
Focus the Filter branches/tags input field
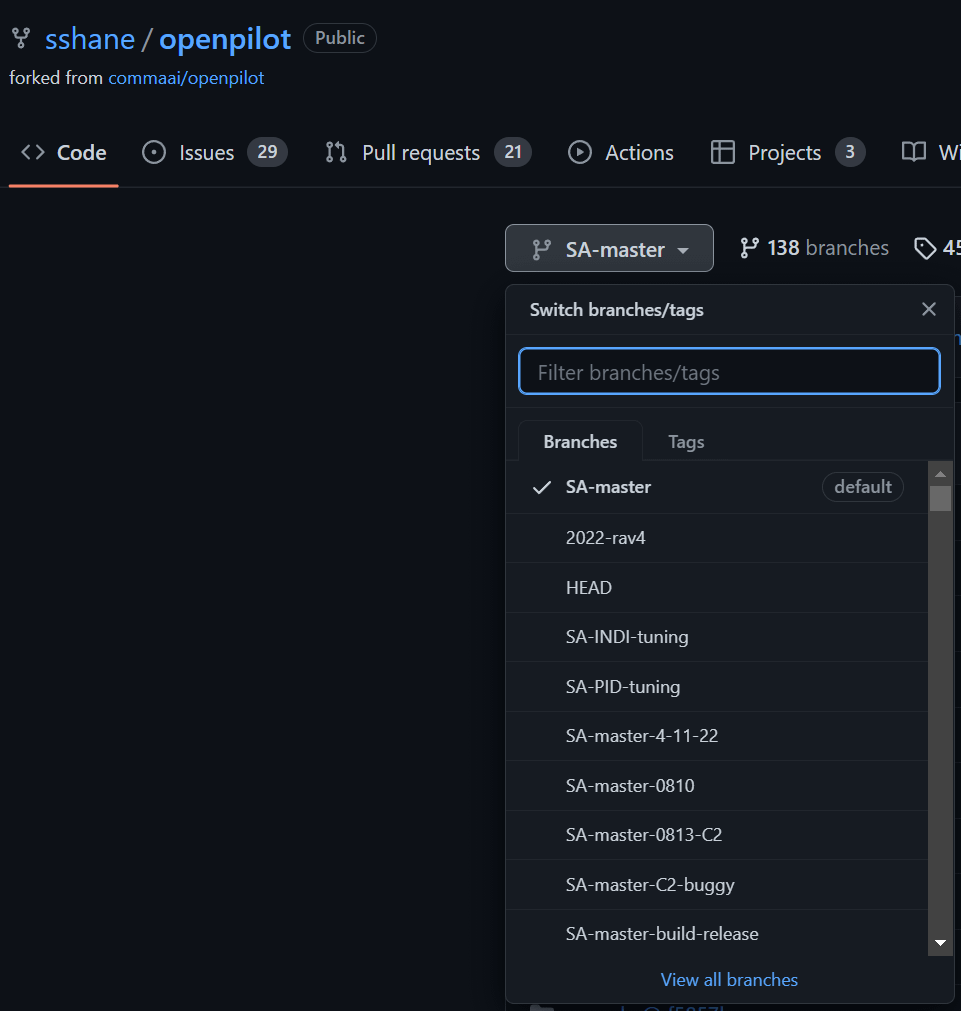[x=729, y=371]
